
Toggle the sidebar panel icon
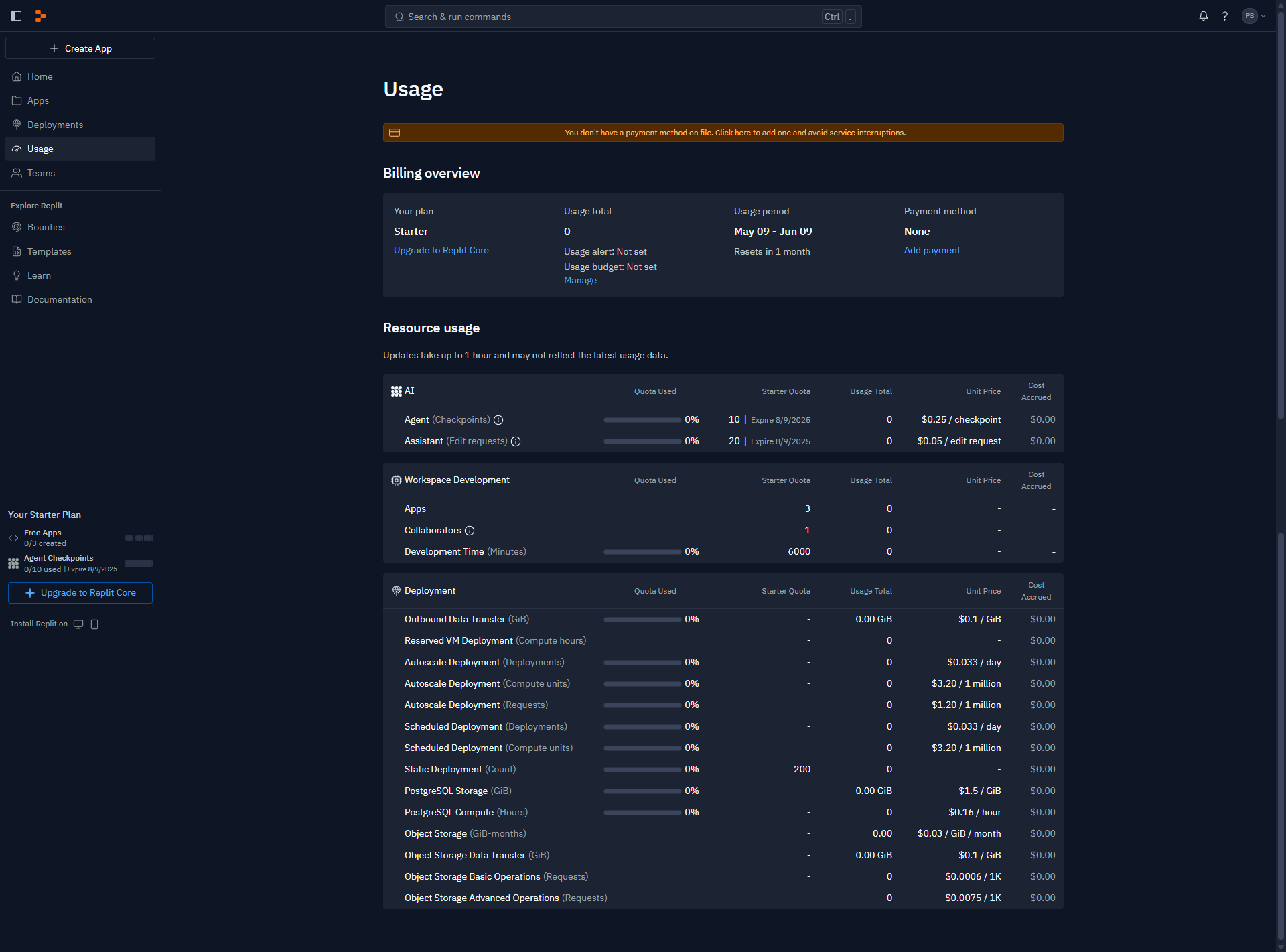coord(16,16)
